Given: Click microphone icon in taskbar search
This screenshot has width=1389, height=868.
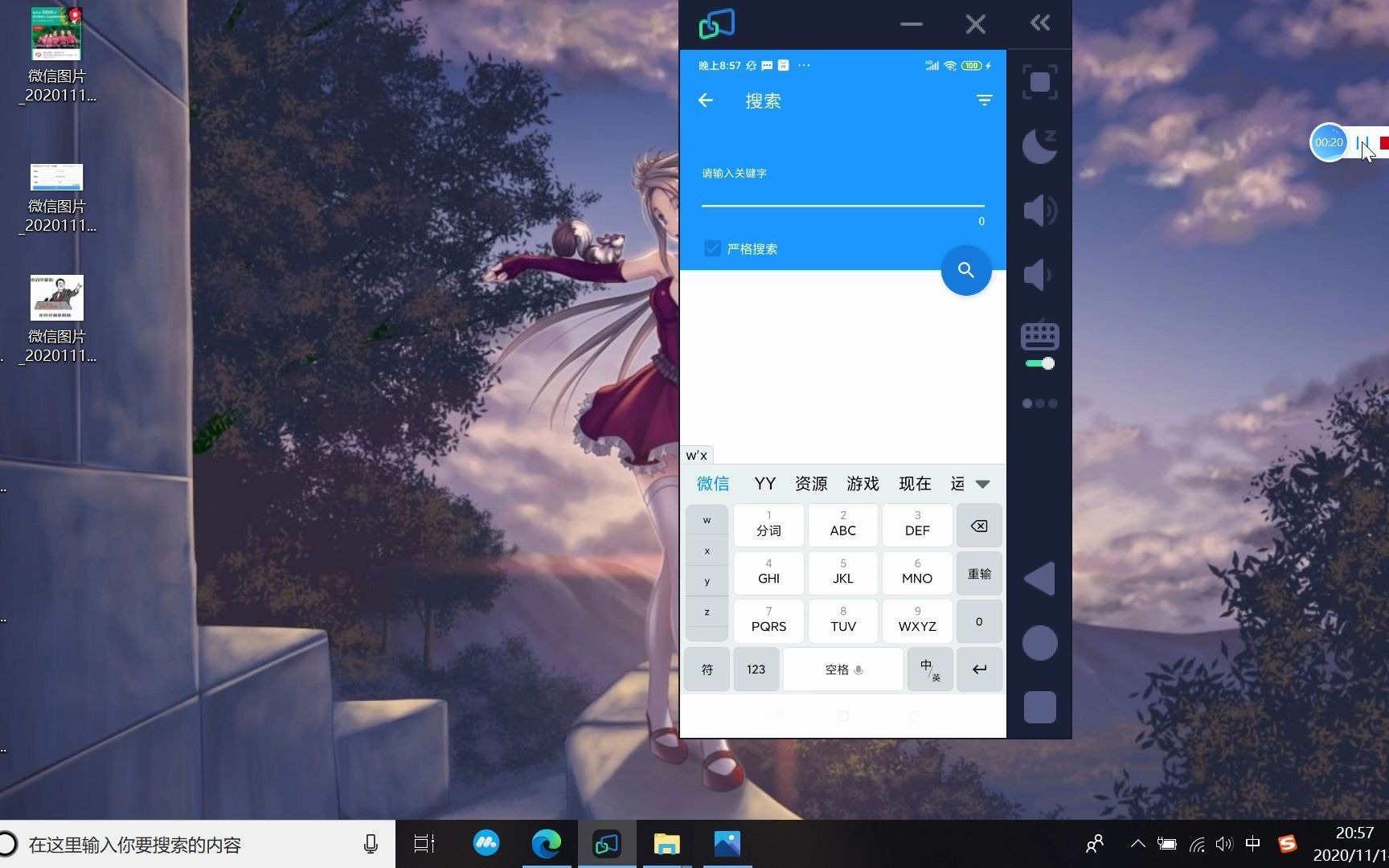Looking at the screenshot, I should coord(371,844).
